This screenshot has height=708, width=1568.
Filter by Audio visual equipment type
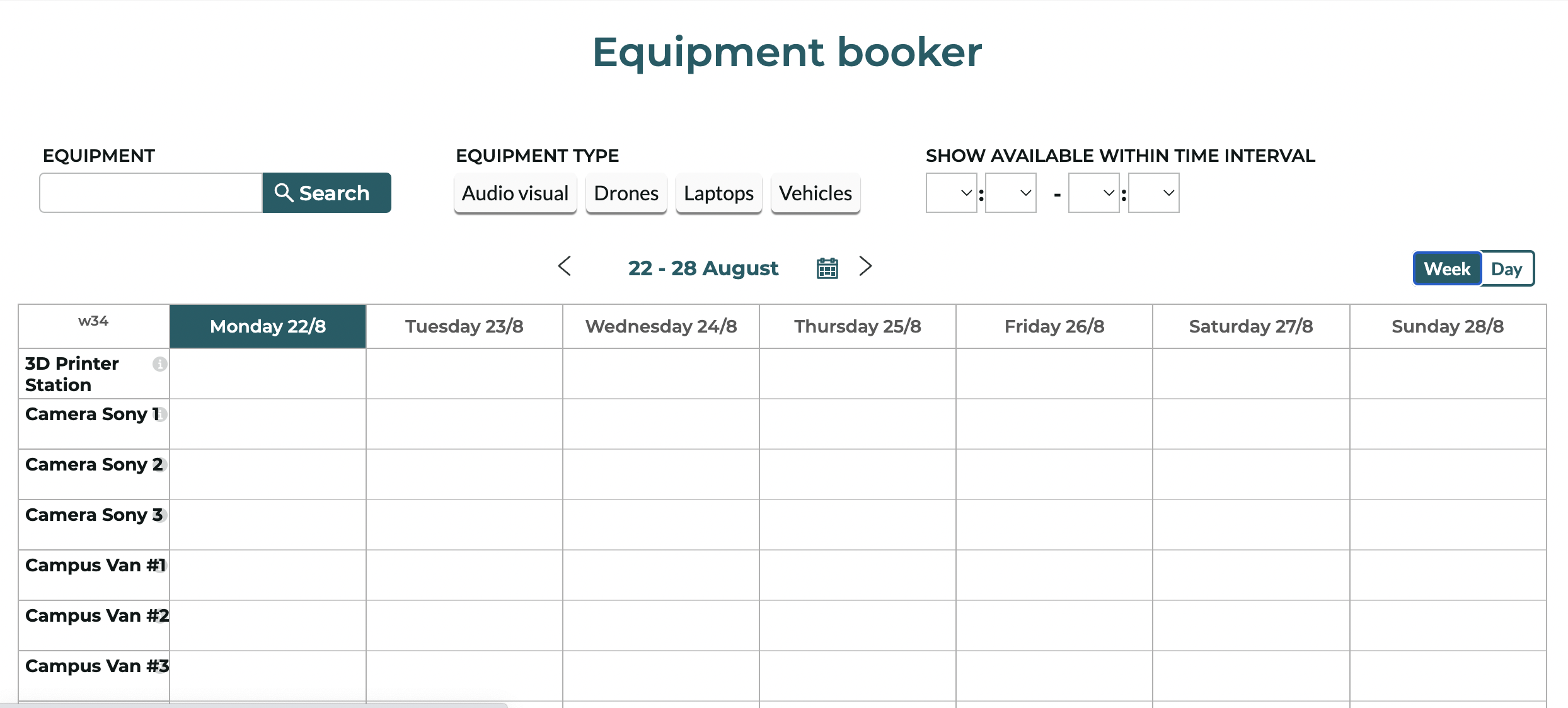point(515,193)
